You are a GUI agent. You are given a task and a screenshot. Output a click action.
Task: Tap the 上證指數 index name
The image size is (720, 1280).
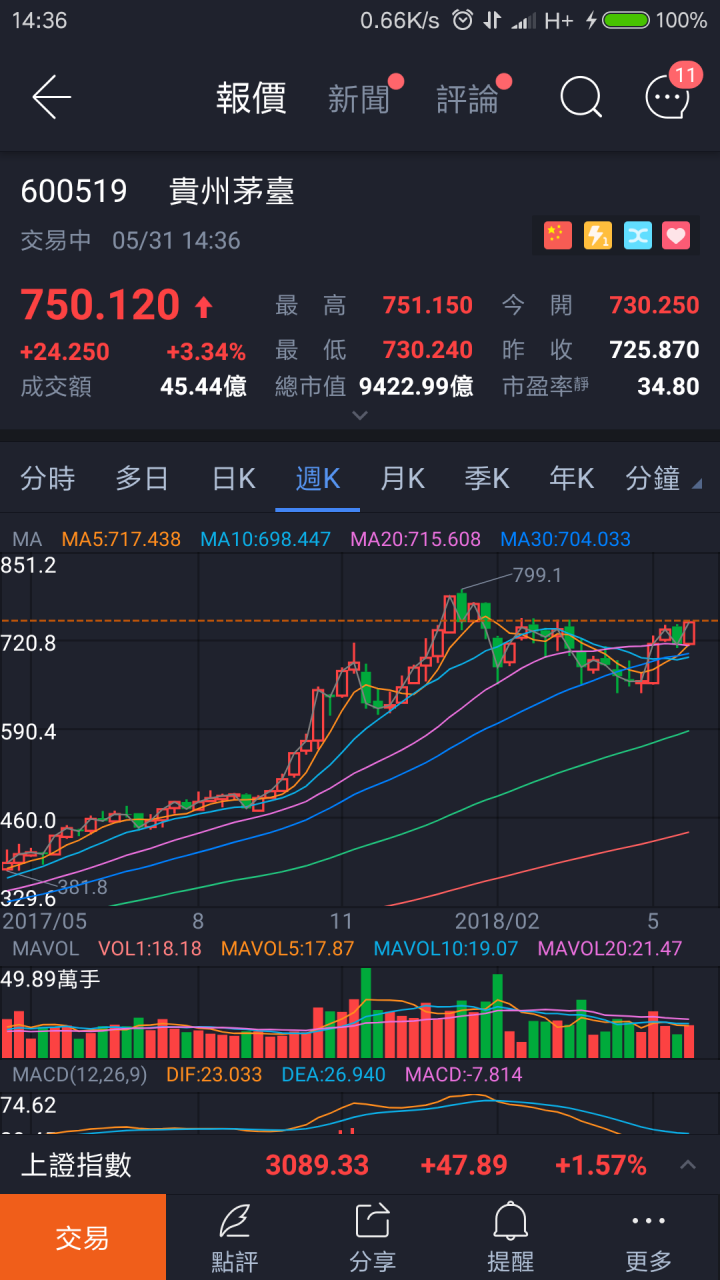coord(76,1165)
